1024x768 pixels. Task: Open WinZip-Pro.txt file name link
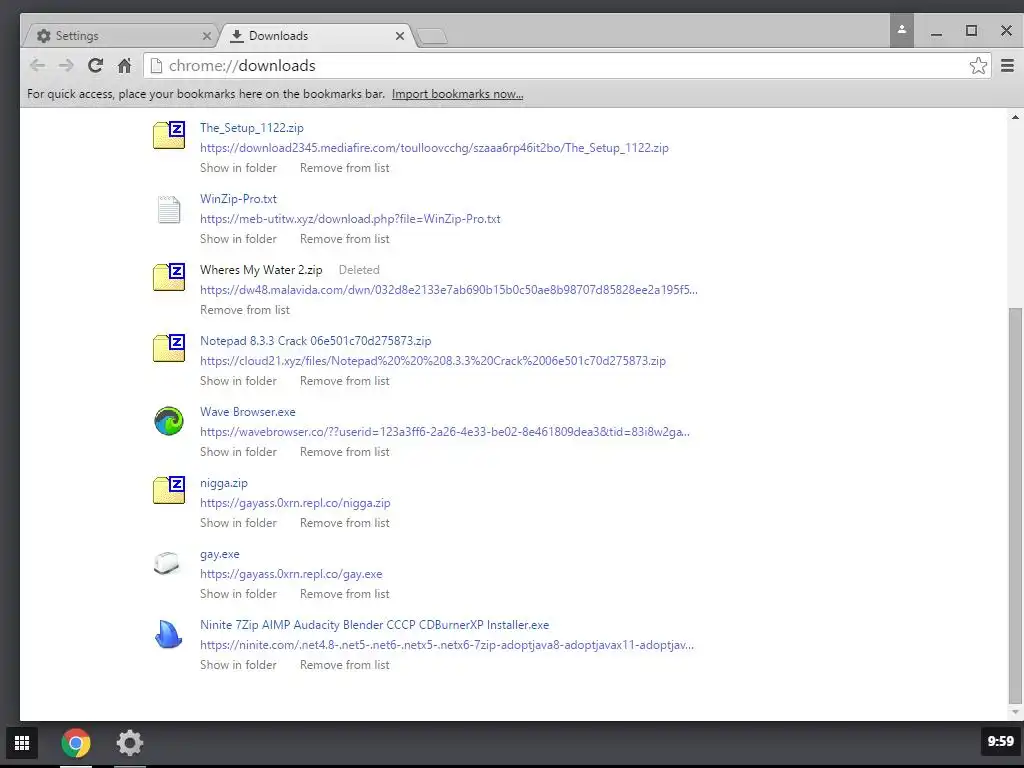coord(238,199)
